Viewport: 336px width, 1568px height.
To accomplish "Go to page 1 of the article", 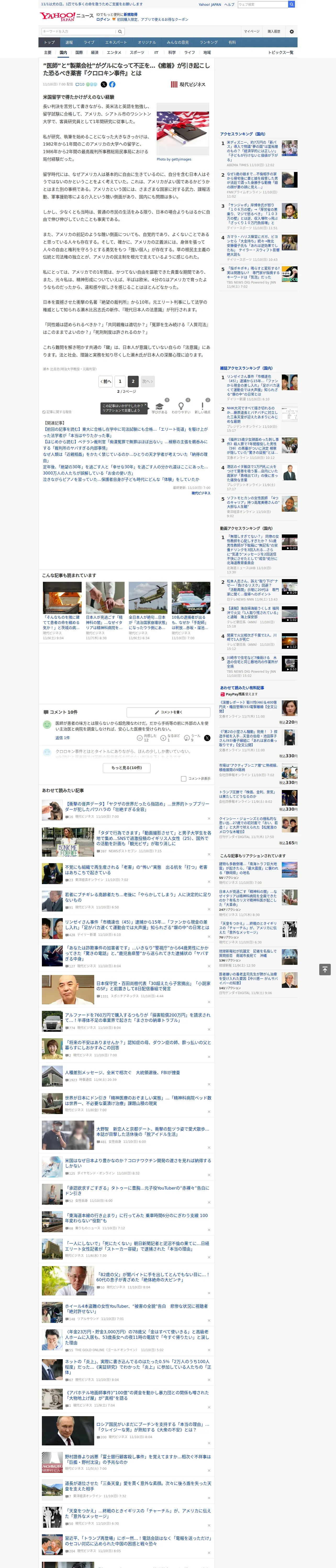I will coord(120,382).
